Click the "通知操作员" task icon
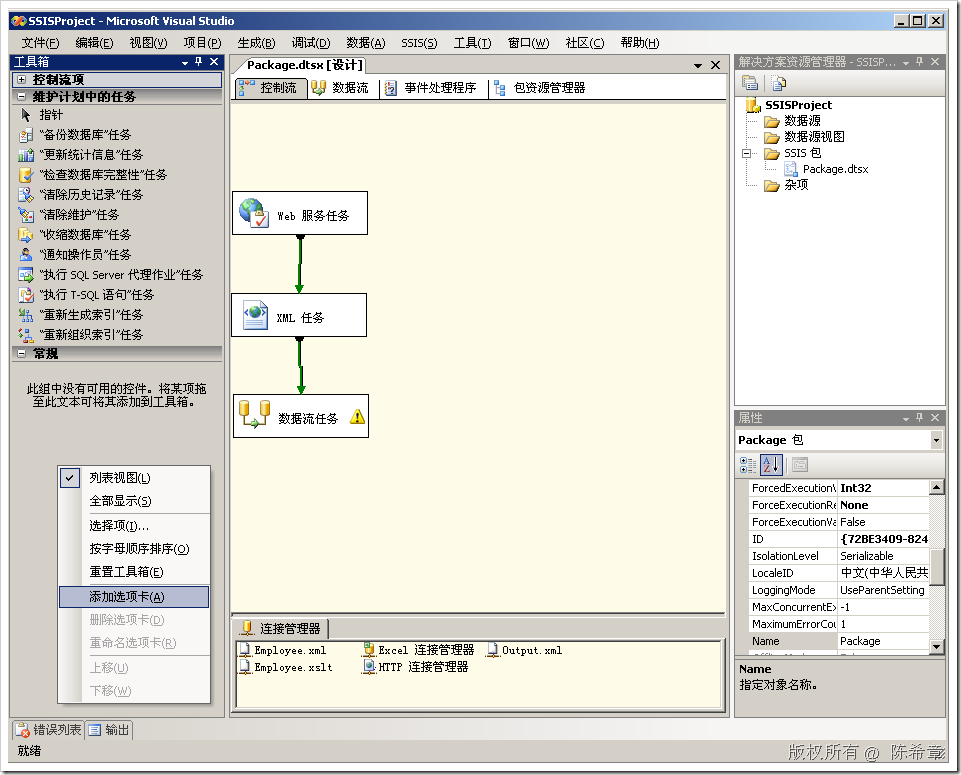961x775 pixels. [26, 255]
